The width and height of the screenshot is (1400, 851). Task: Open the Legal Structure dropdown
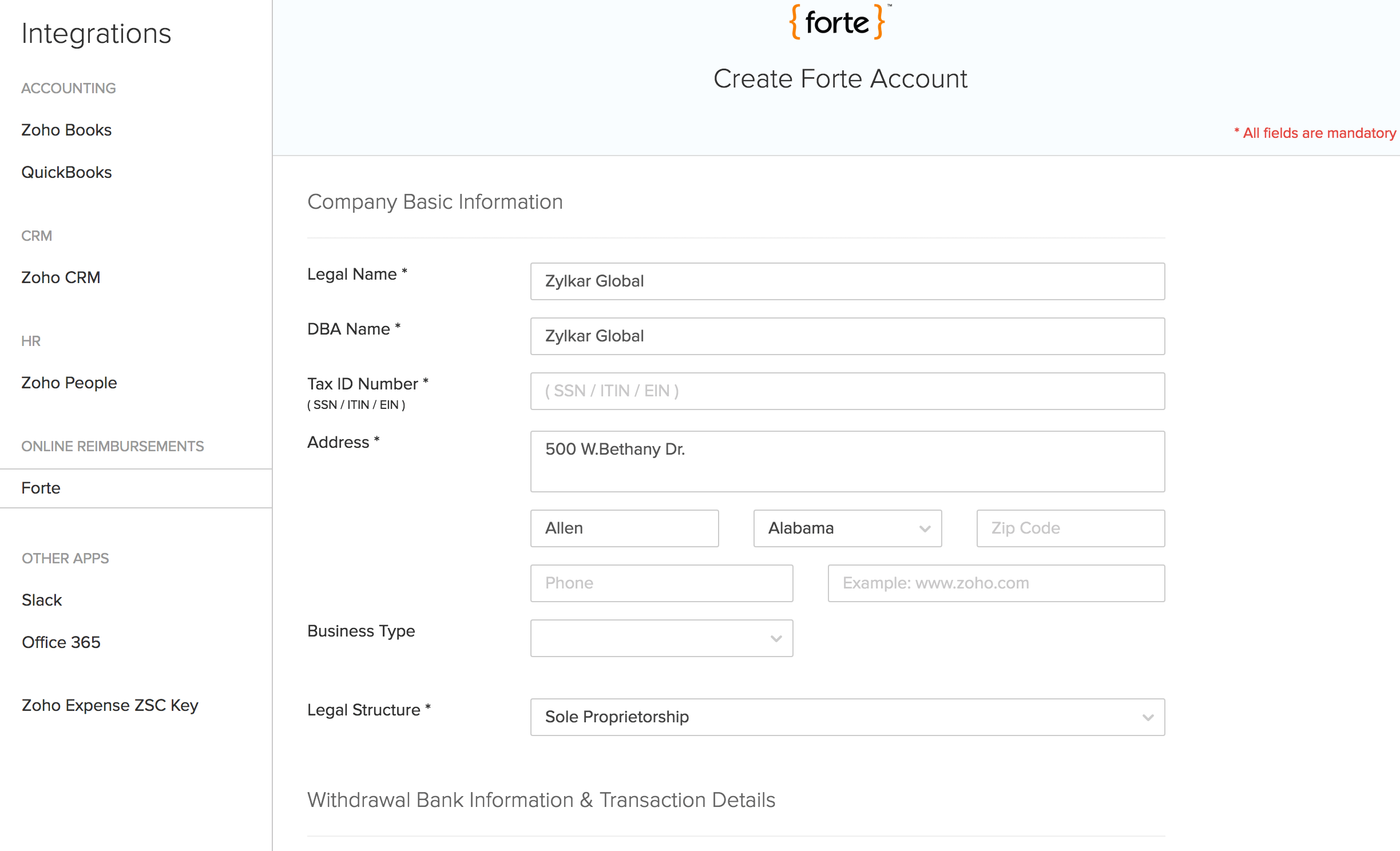tap(847, 717)
